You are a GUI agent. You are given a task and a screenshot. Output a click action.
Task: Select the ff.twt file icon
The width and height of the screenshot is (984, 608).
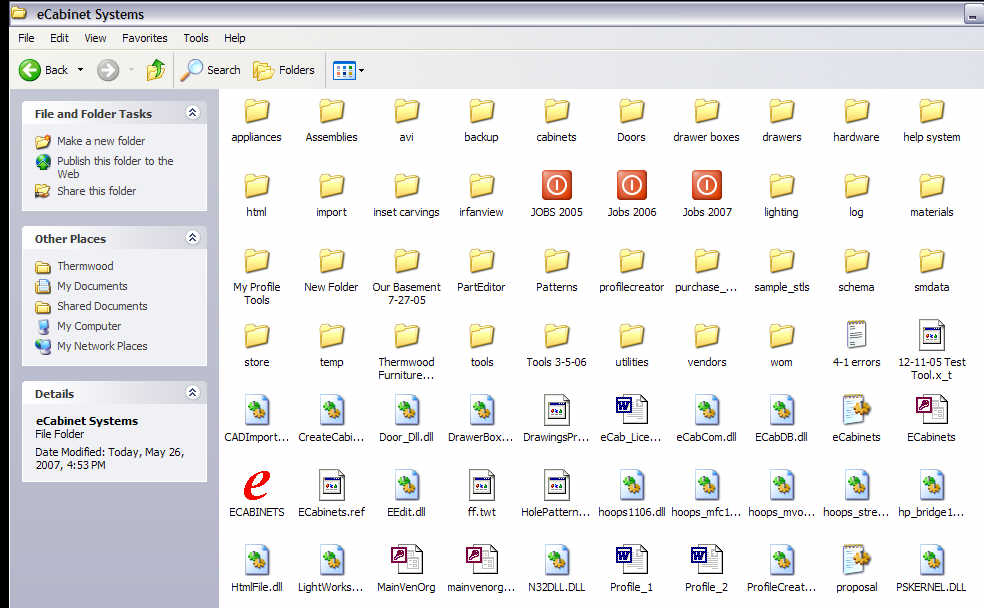click(481, 485)
